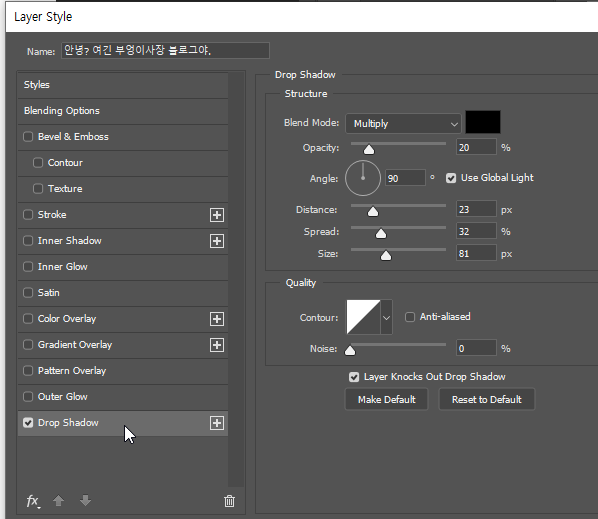Select the Pattern Overlay effect row
This screenshot has width=598, height=519.
click(123, 371)
